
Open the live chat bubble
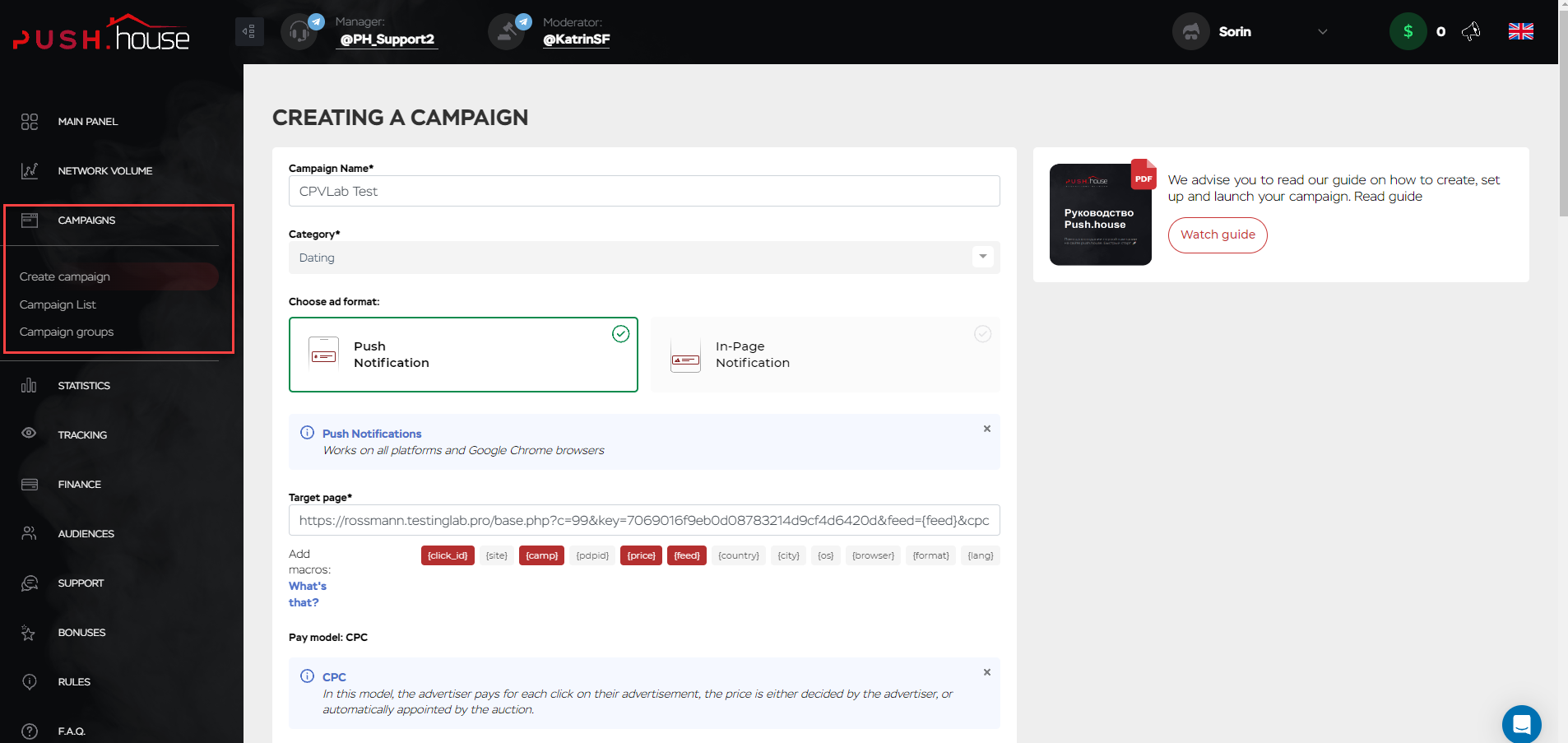1521,724
